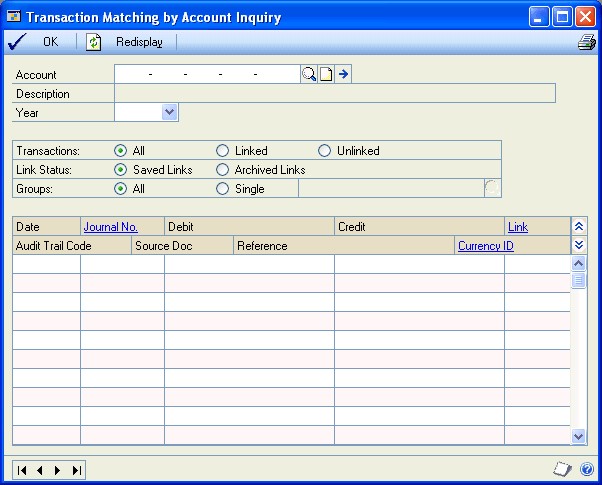Click the Audit Trail Code header
Screen dimensions: 602x485
click(72, 245)
